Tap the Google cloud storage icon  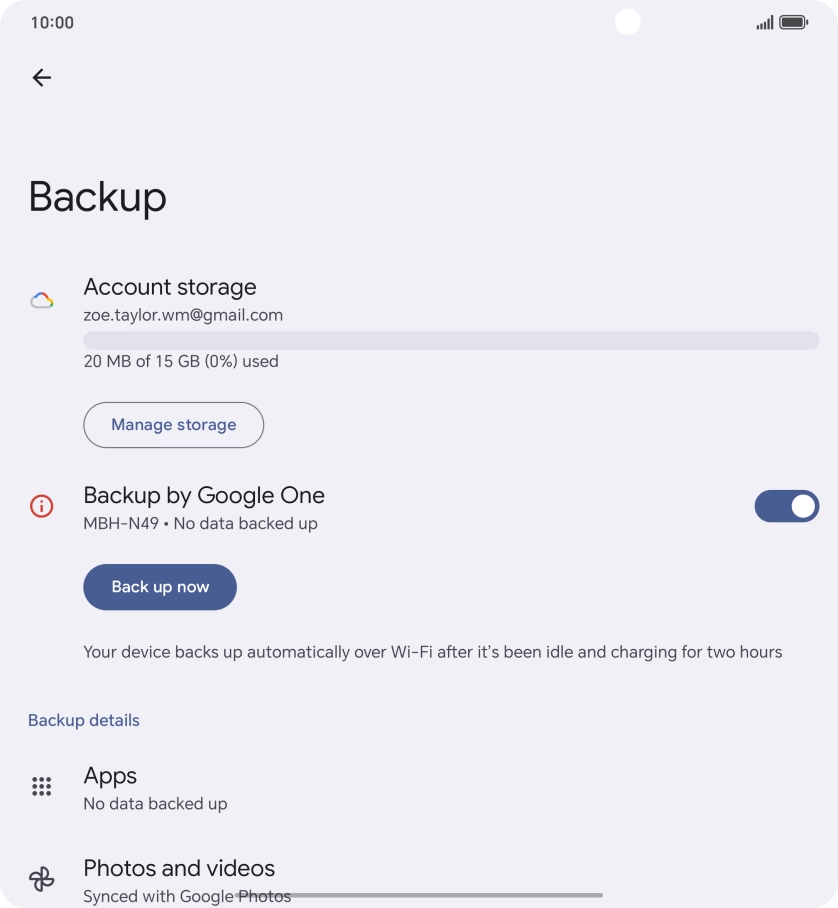point(41,300)
